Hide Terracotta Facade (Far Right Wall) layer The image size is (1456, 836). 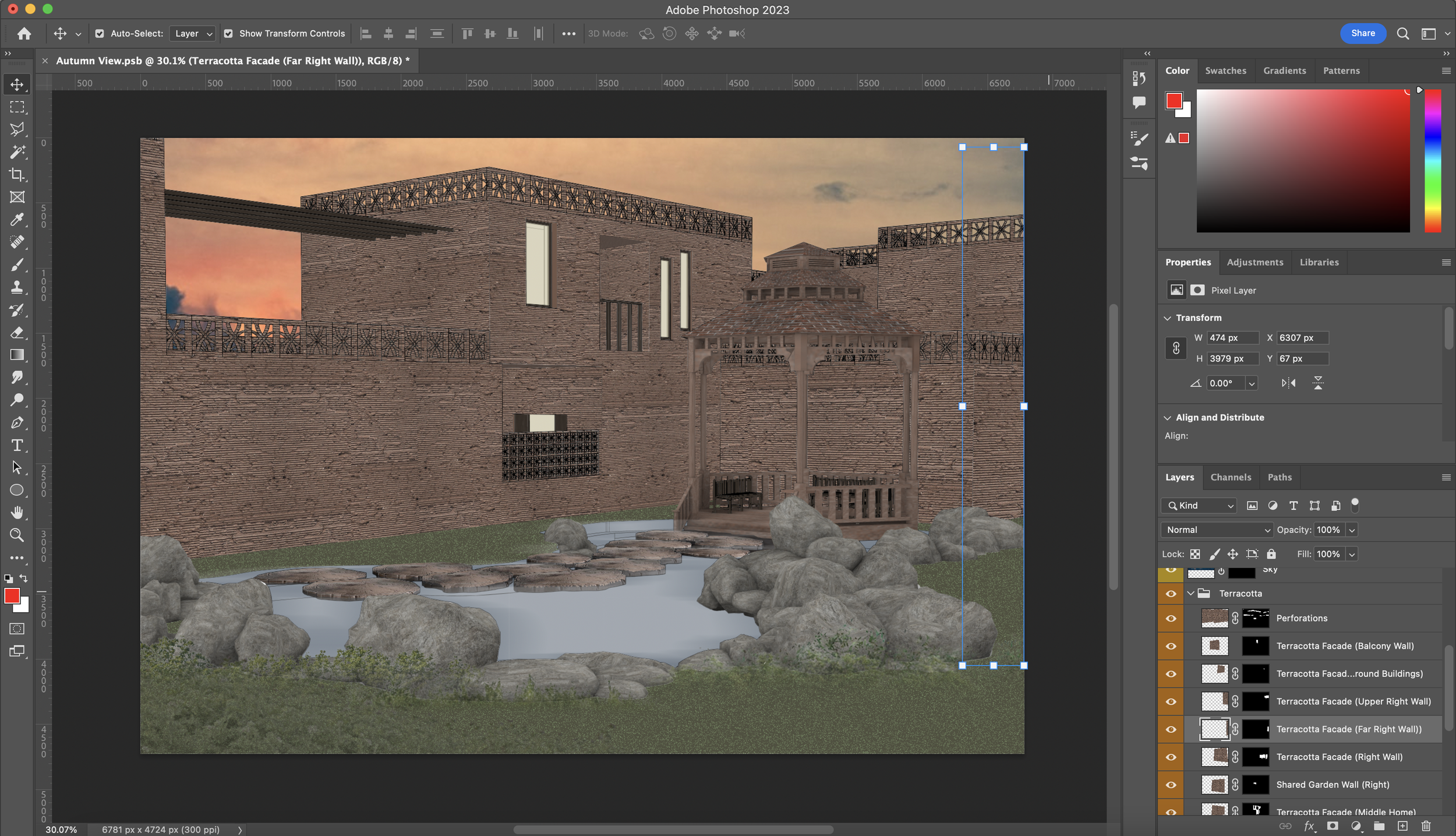pos(1171,729)
